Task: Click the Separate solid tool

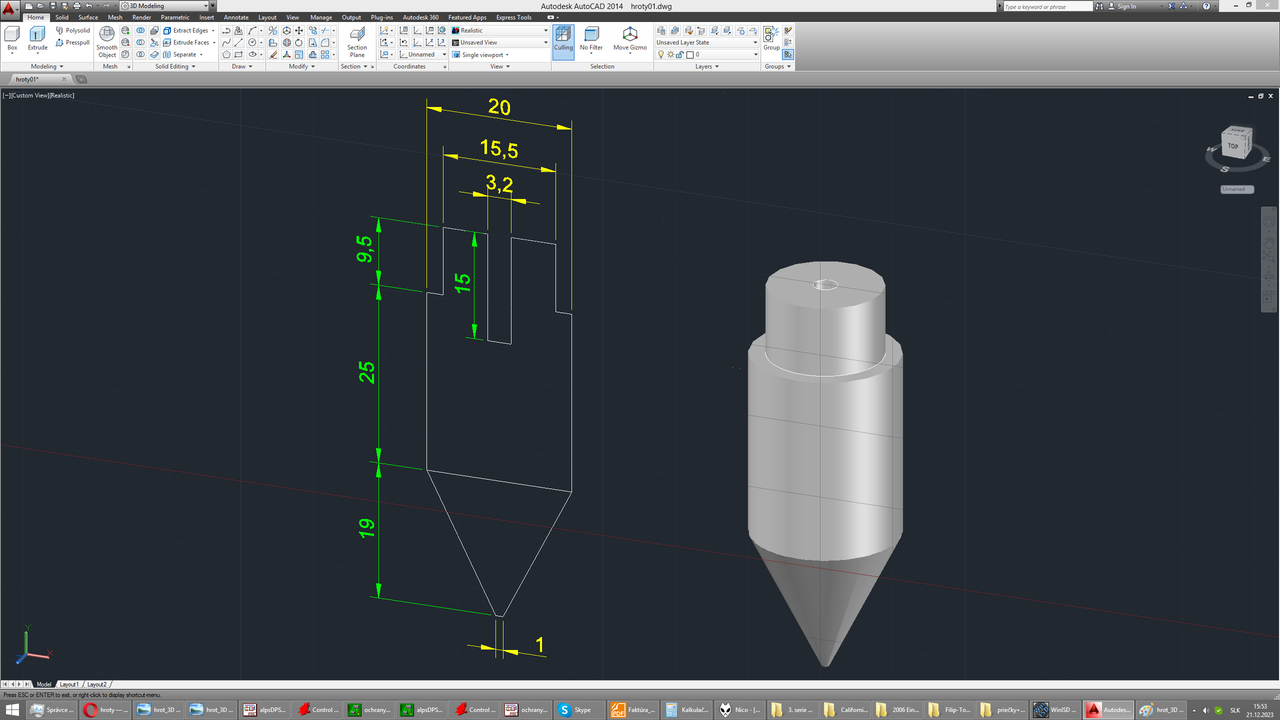Action: coord(184,55)
